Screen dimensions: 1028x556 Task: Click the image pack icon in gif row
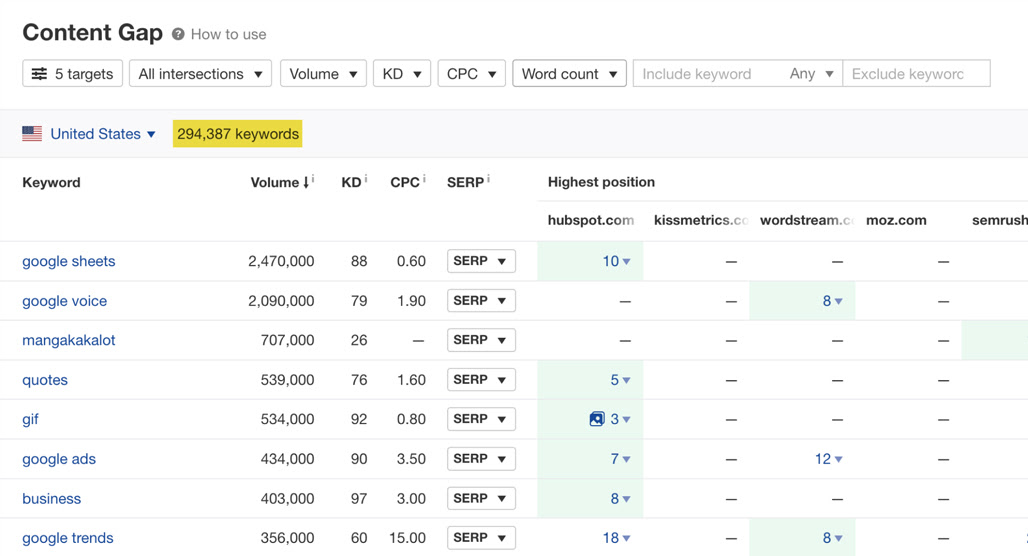(x=597, y=419)
